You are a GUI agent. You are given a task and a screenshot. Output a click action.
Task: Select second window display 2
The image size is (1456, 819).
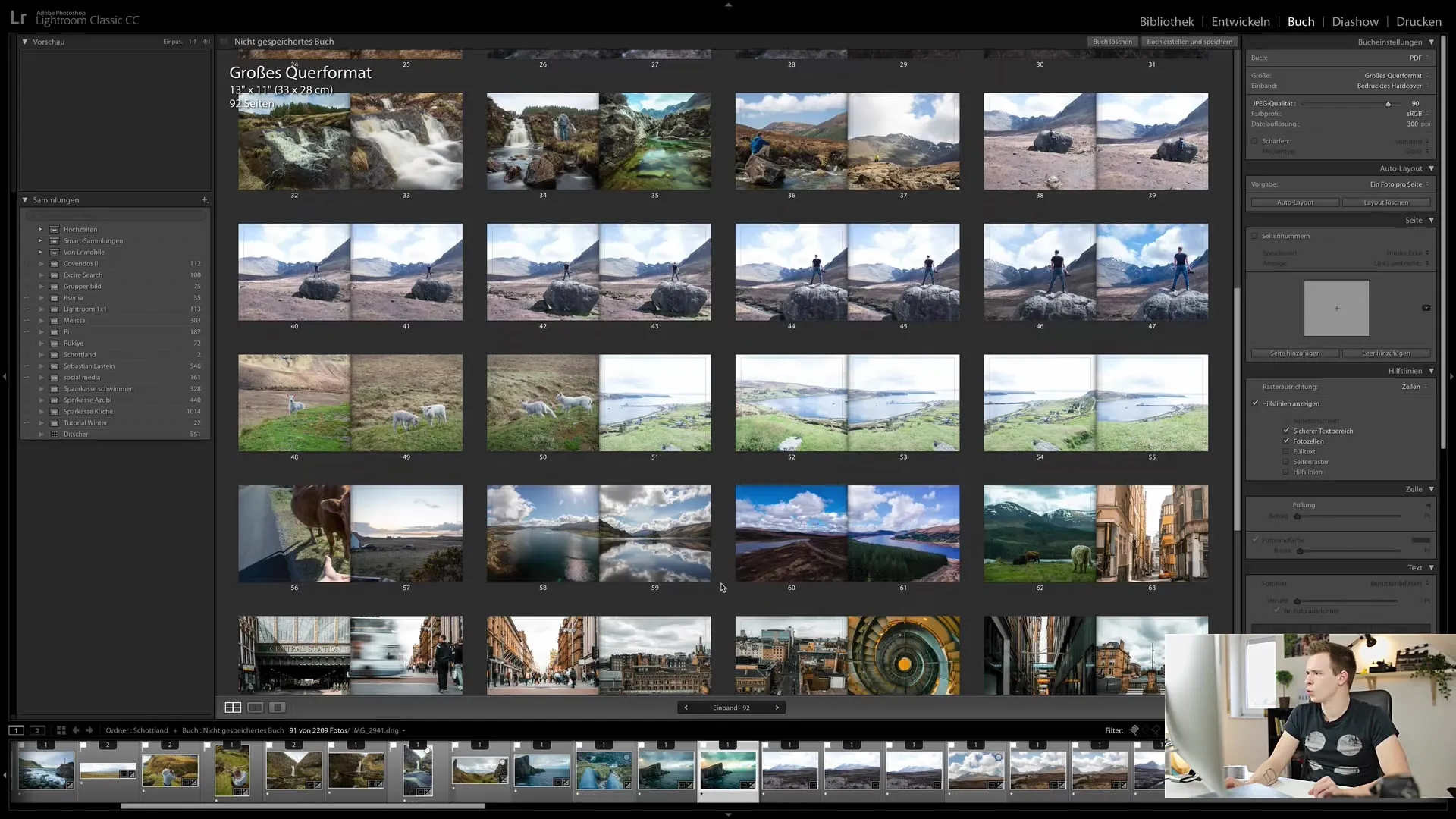point(37,730)
